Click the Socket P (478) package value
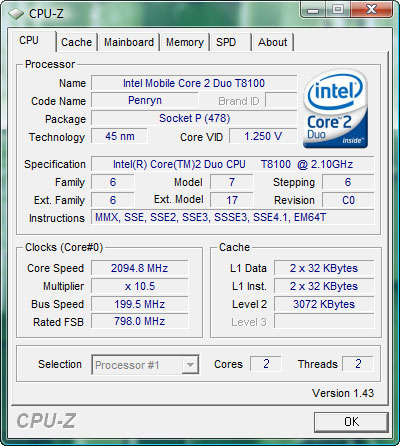Screen dimensions: 400x446 [194, 118]
